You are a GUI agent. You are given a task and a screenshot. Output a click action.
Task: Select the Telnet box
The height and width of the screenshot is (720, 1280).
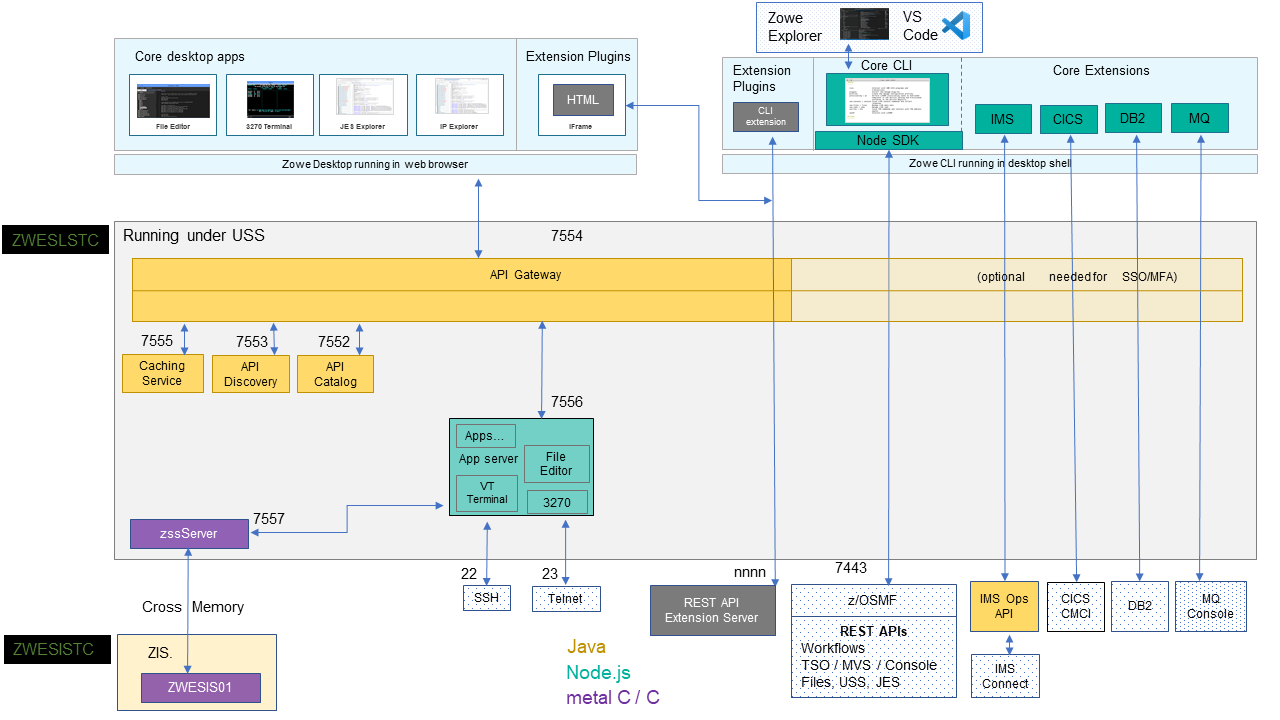pos(566,598)
